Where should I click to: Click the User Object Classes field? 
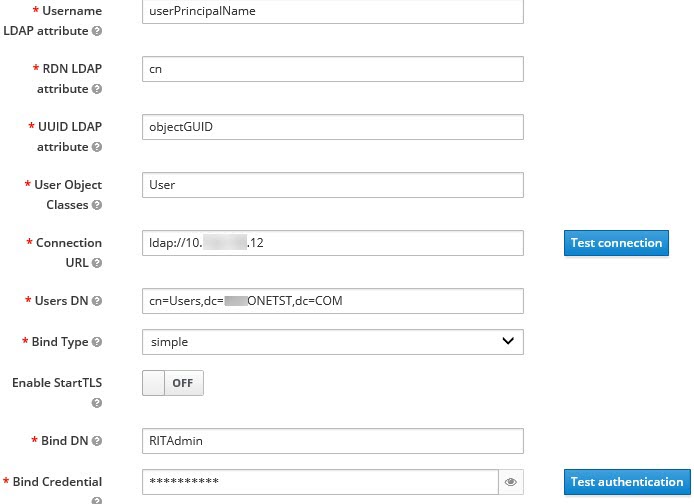pos(333,185)
